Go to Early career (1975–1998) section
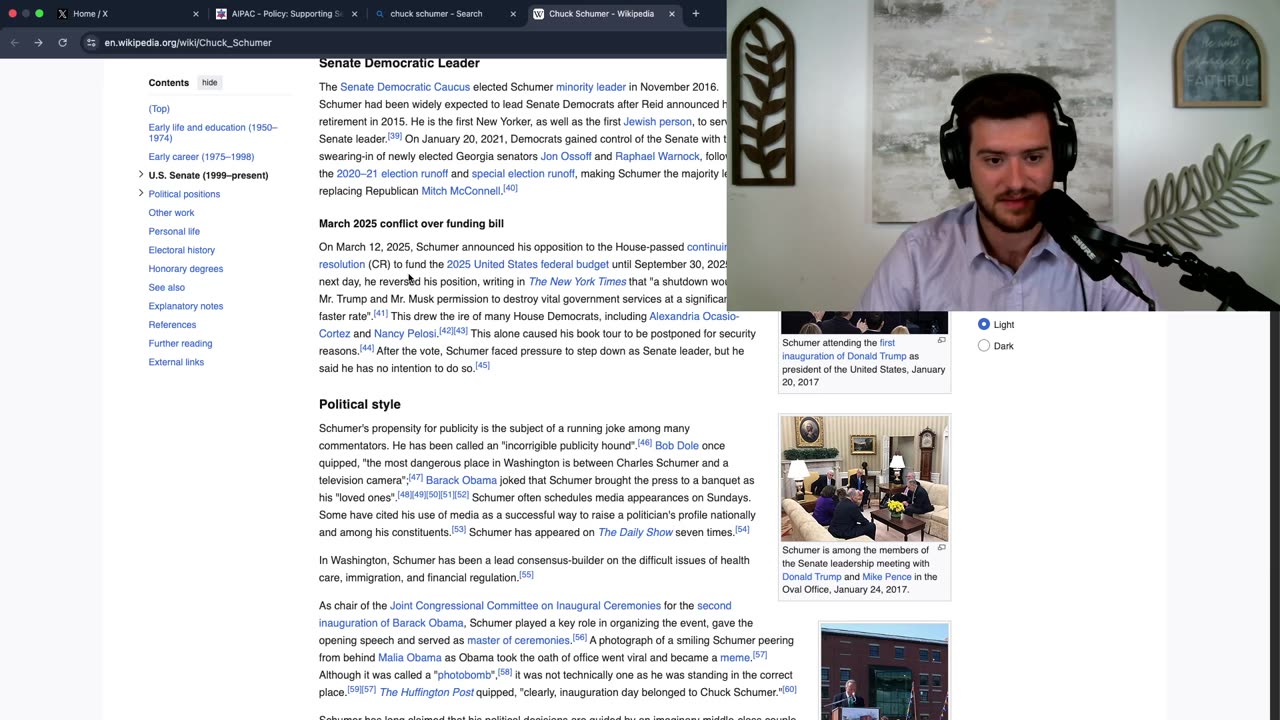This screenshot has width=1280, height=720. coord(201,157)
